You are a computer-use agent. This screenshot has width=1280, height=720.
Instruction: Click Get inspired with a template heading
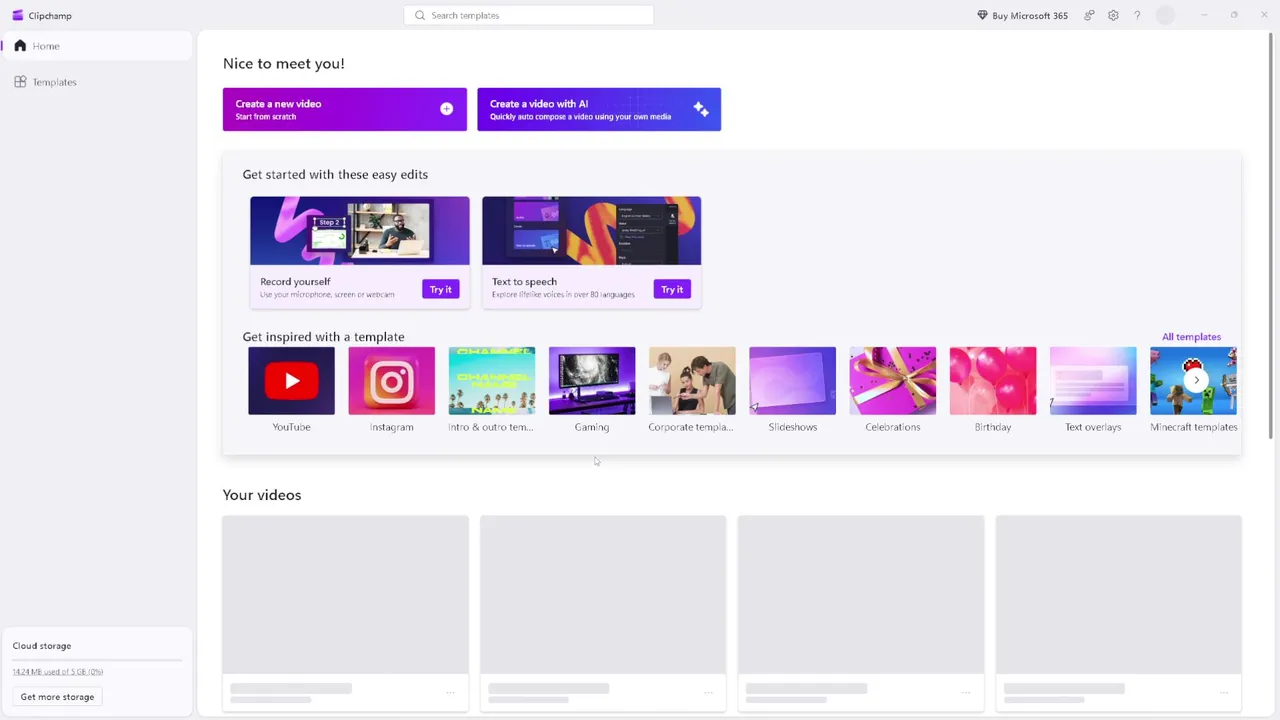323,337
